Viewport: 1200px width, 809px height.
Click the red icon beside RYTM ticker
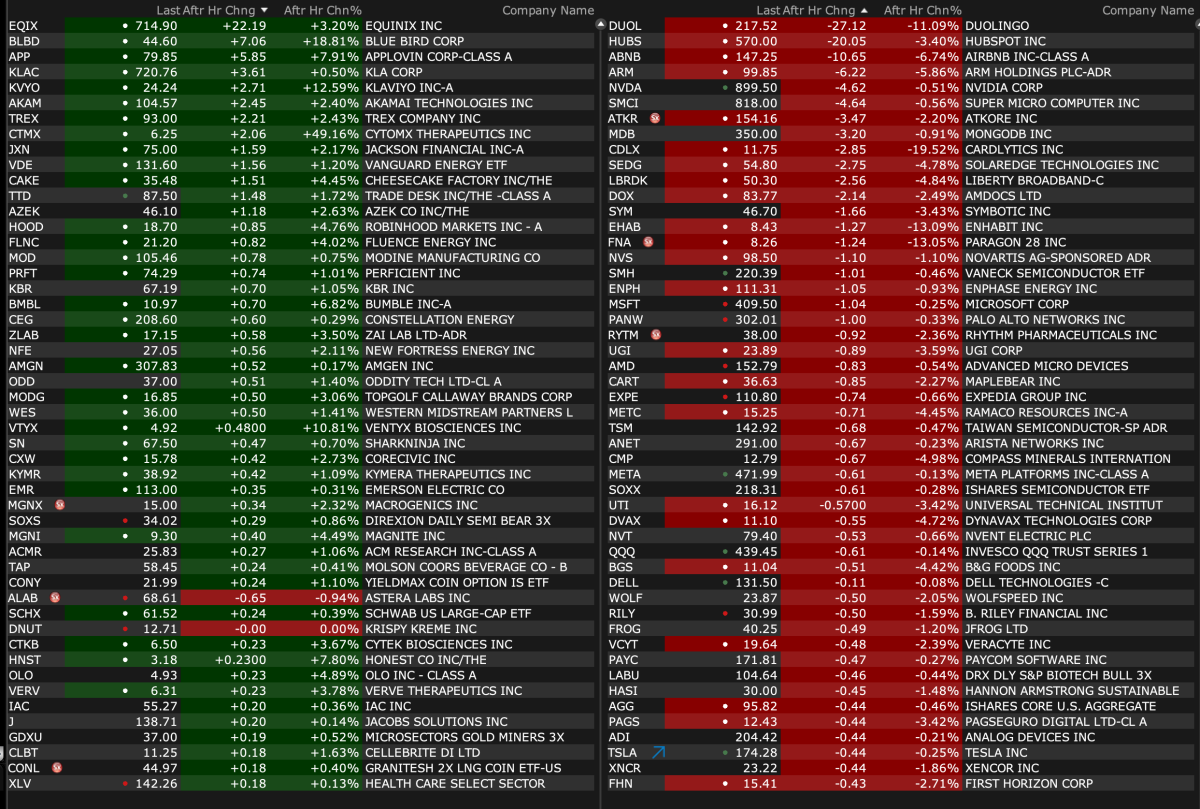657,335
